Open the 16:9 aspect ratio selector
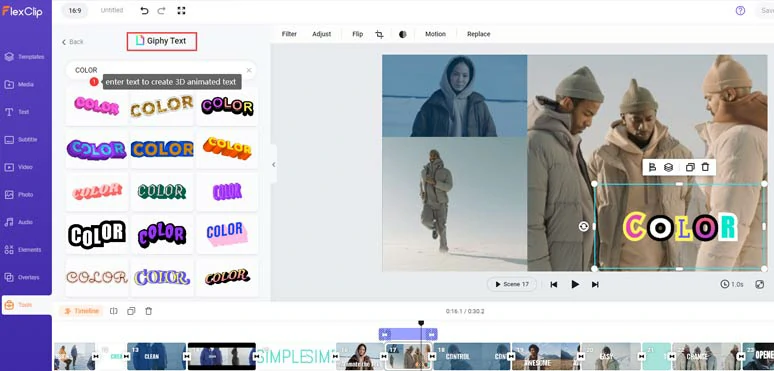The height and width of the screenshot is (371, 774). pyautogui.click(x=75, y=10)
